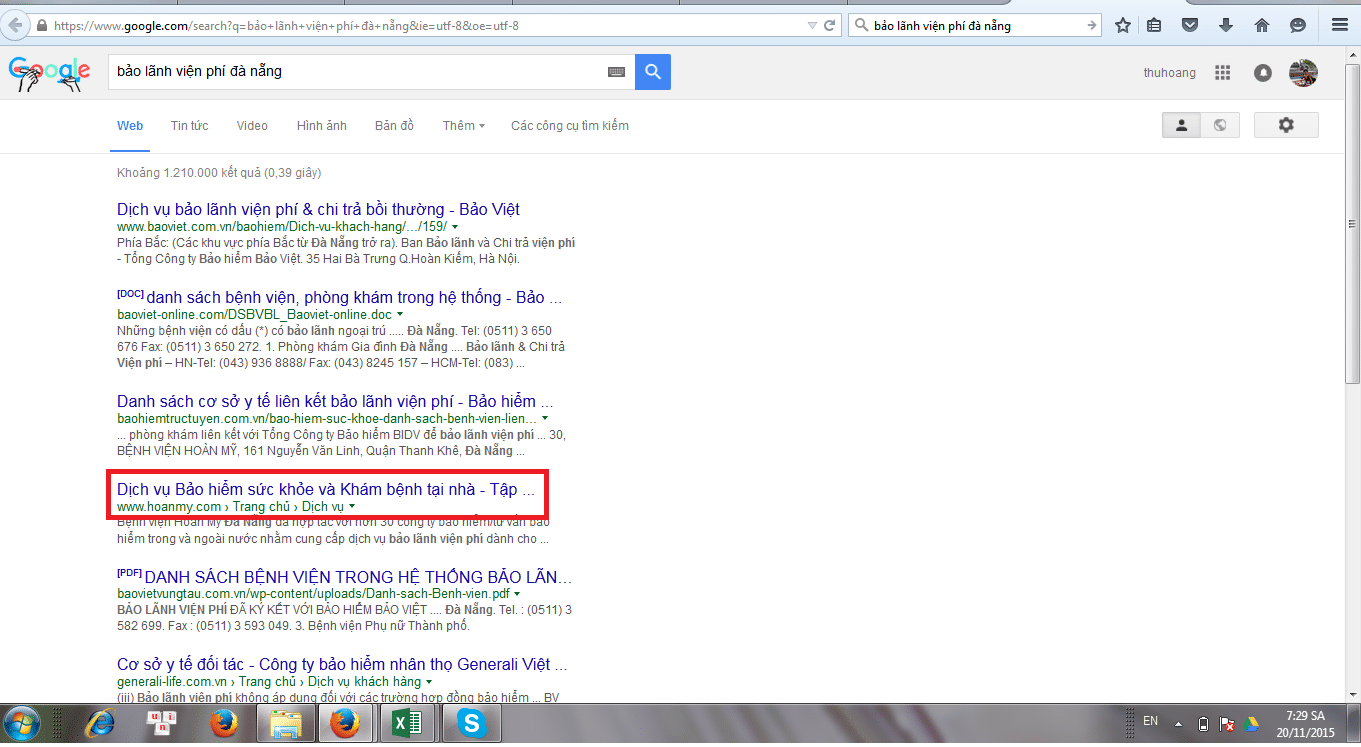Open the Firefox hamburger menu
Image resolution: width=1361 pixels, height=747 pixels.
1339,25
